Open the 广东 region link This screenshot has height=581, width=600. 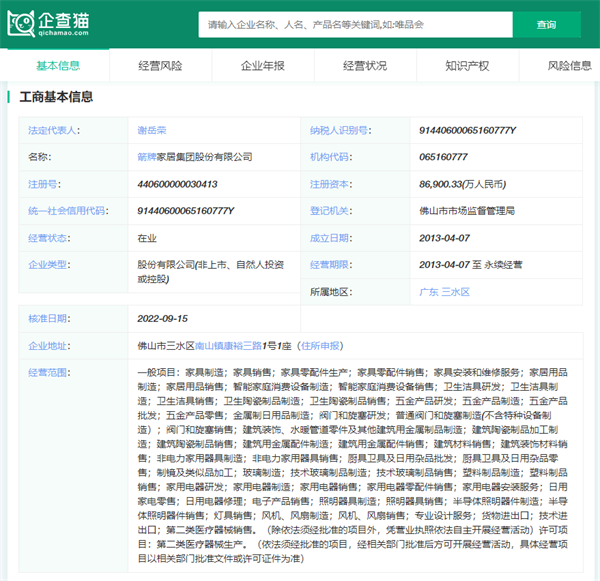[429, 291]
